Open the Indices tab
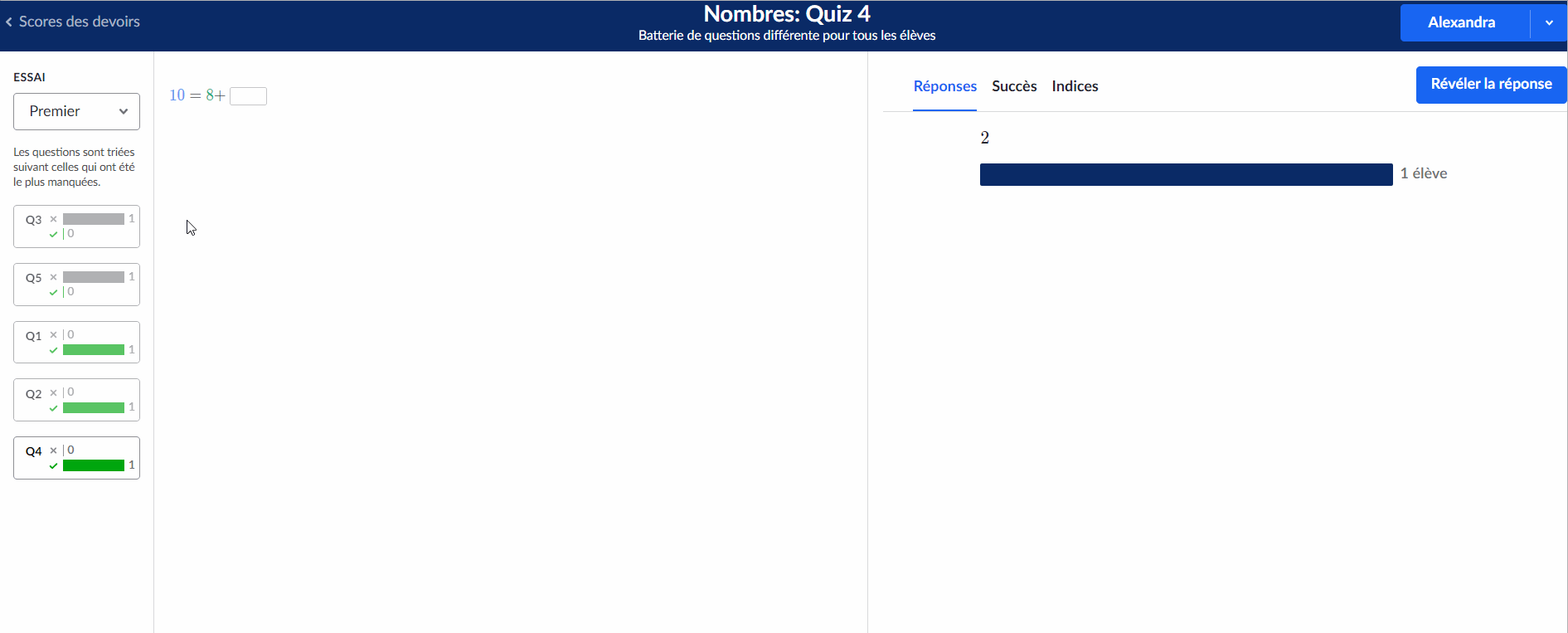Image resolution: width=1568 pixels, height=633 pixels. [1075, 86]
